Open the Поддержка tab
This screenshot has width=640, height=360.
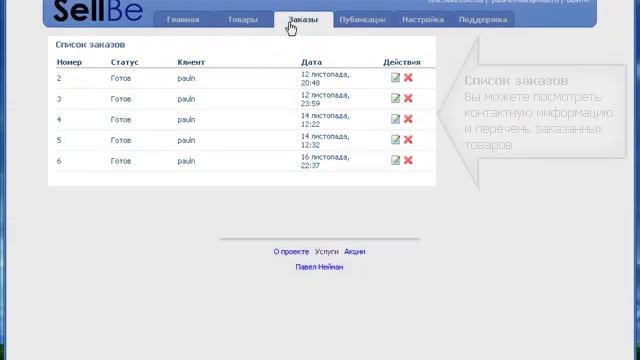pos(483,20)
